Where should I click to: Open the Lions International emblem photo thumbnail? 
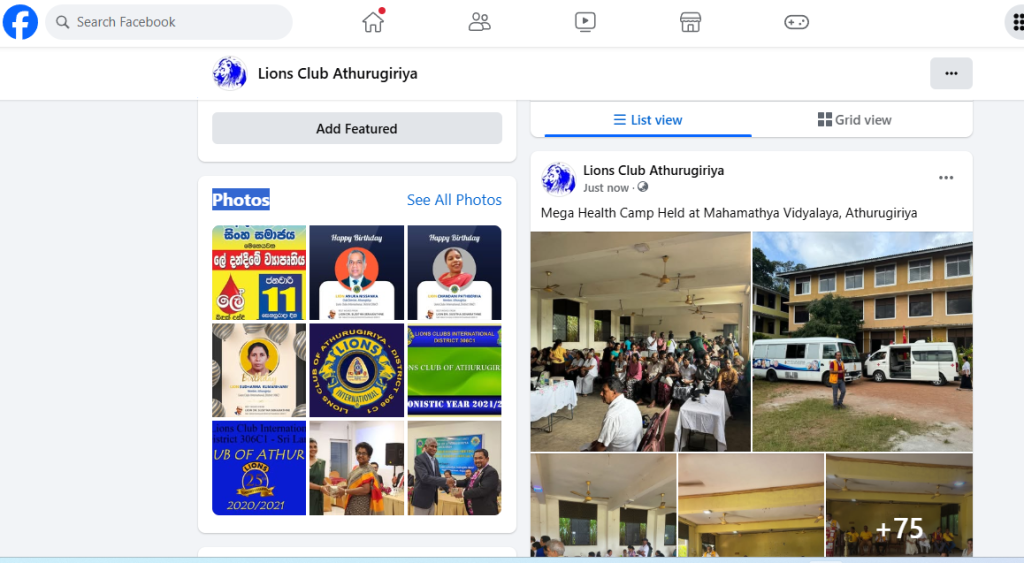357,370
